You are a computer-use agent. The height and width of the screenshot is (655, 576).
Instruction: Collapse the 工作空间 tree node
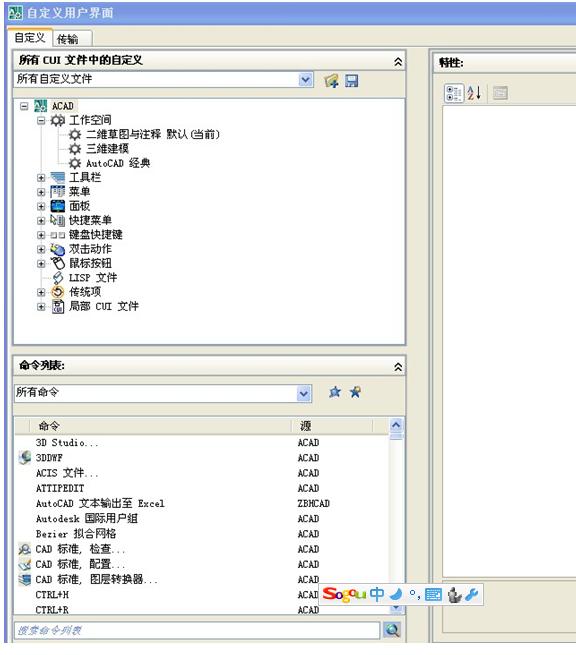(x=41, y=121)
